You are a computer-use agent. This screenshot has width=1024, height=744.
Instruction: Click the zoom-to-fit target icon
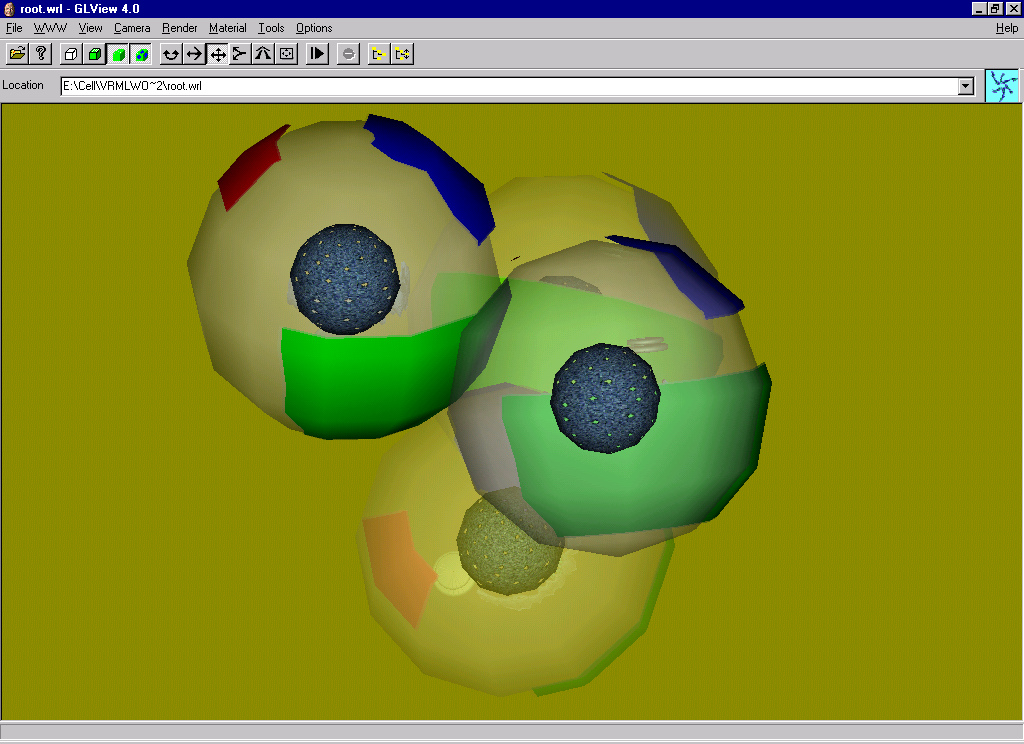tap(286, 54)
